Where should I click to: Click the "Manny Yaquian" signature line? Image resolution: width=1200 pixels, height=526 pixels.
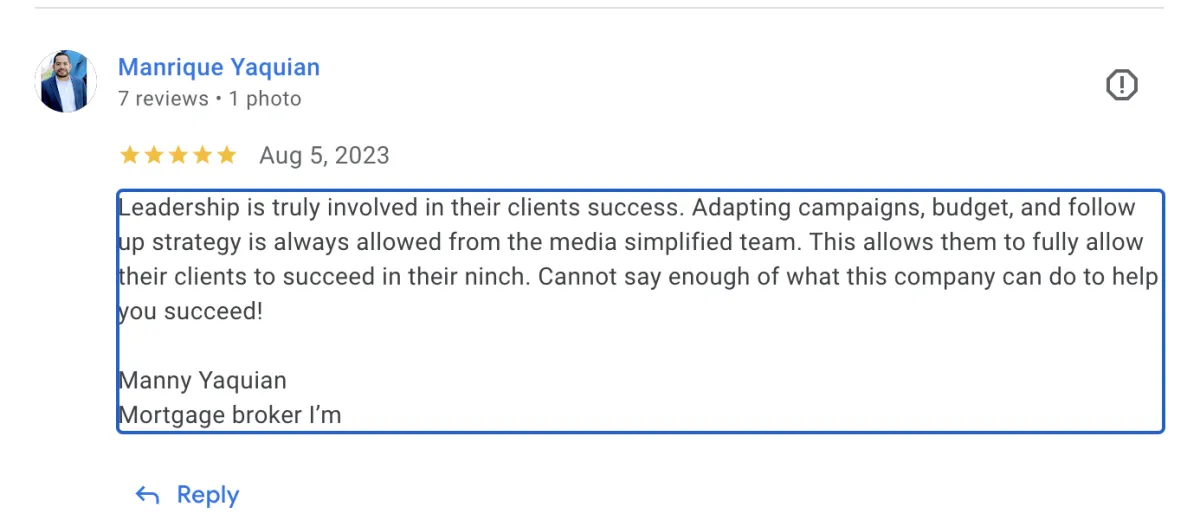pyautogui.click(x=203, y=381)
